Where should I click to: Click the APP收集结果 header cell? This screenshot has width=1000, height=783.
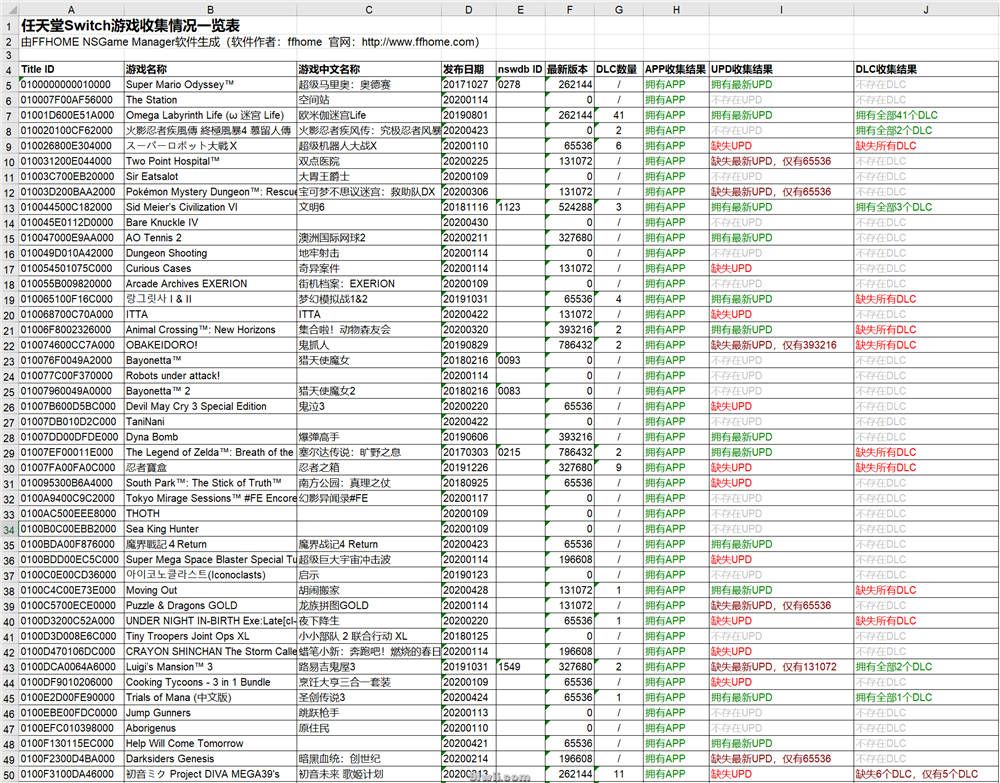click(x=676, y=69)
